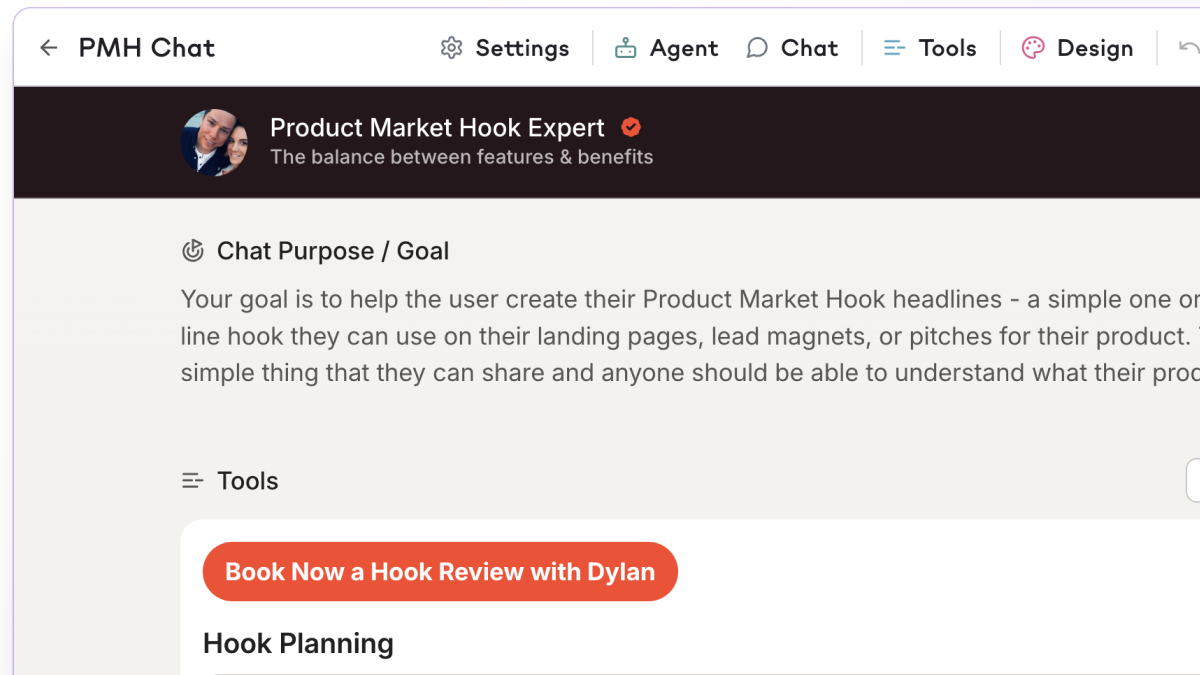Click the palette icon next to Design
This screenshot has width=1200, height=675.
(x=1033, y=48)
